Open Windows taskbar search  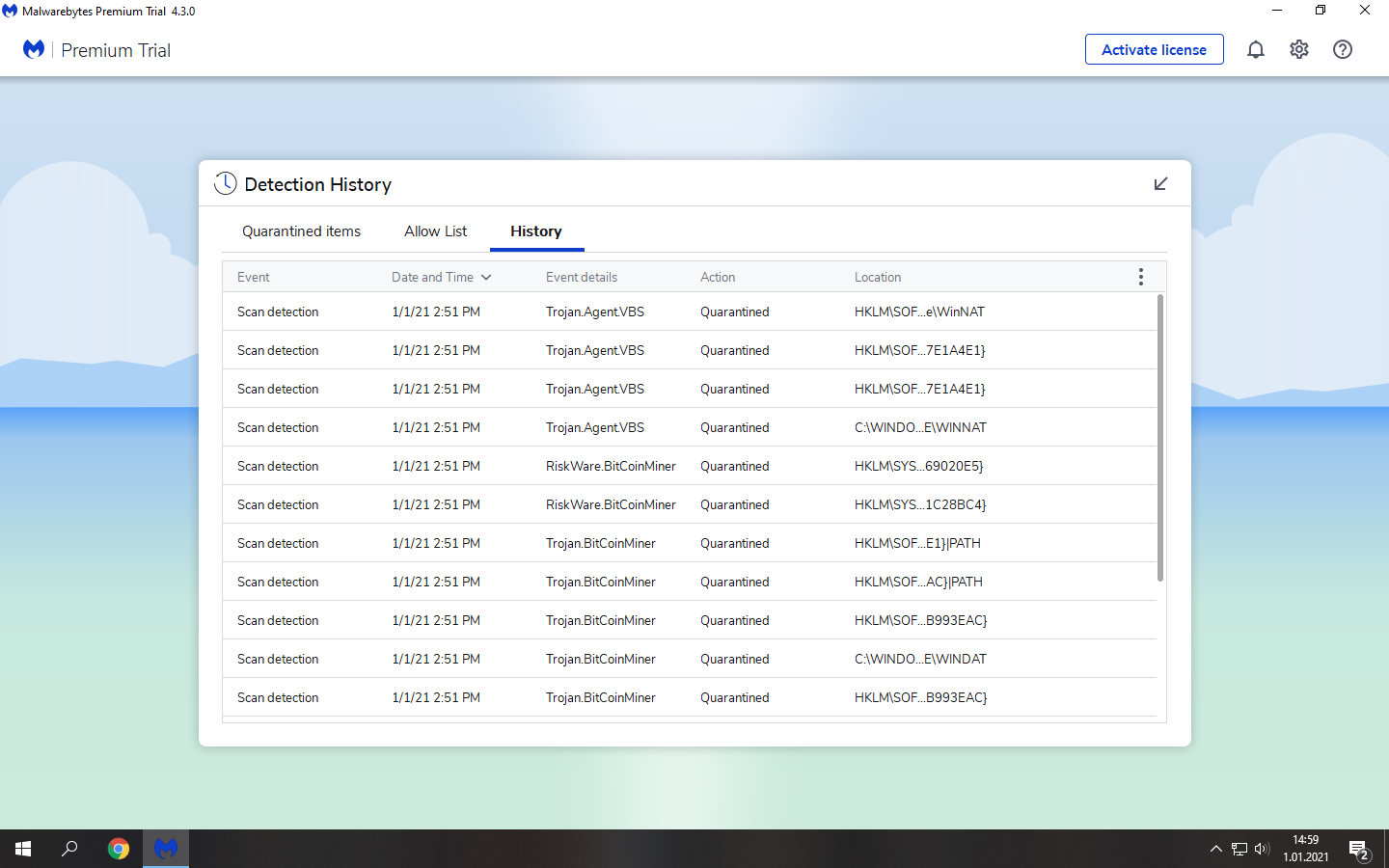(69, 849)
